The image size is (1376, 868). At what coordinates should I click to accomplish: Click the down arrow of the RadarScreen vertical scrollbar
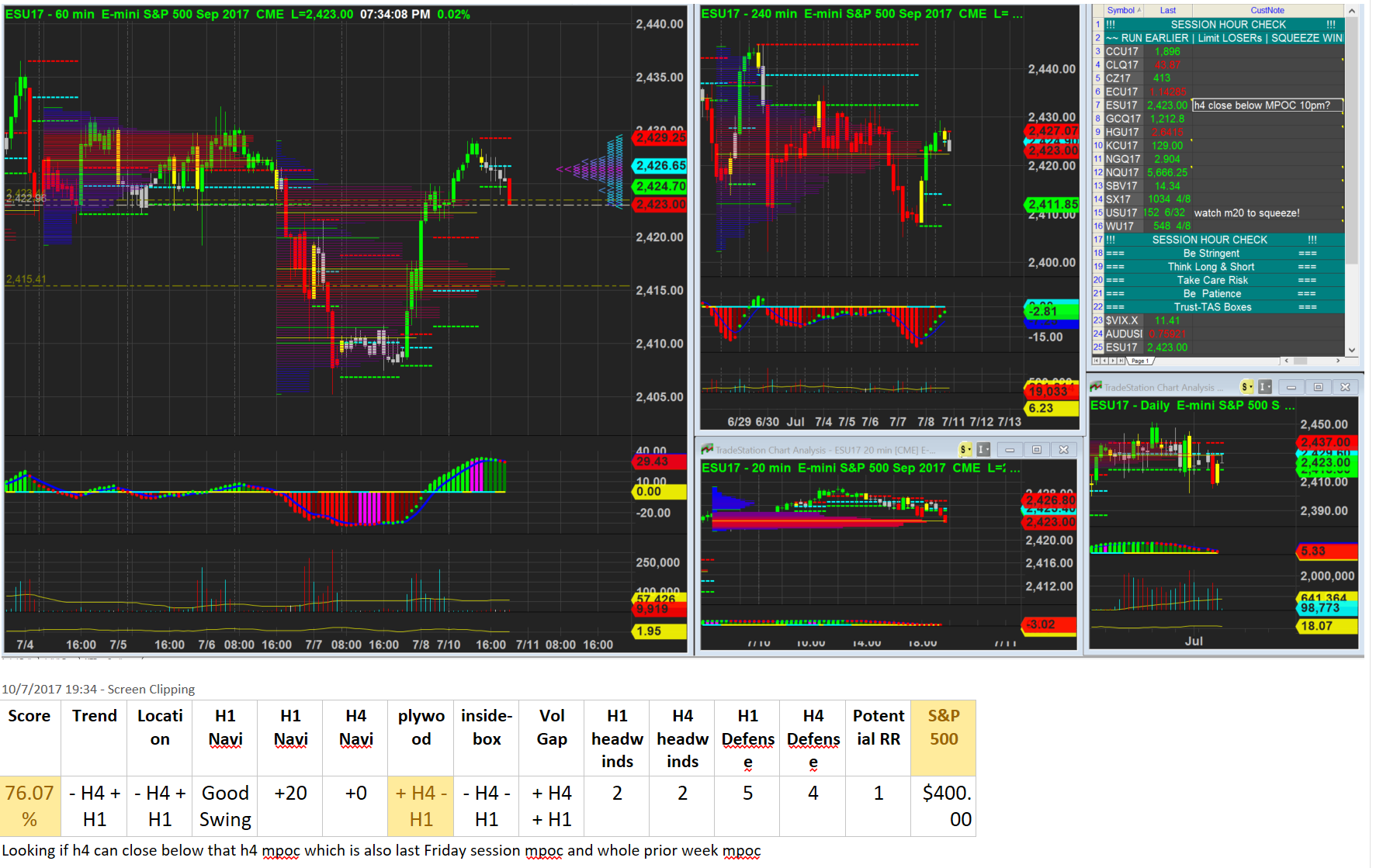point(1351,351)
